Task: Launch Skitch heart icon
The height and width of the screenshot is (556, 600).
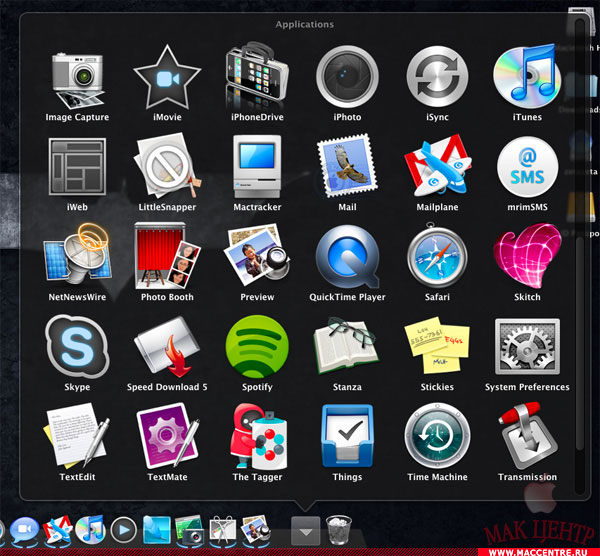Action: tap(527, 256)
